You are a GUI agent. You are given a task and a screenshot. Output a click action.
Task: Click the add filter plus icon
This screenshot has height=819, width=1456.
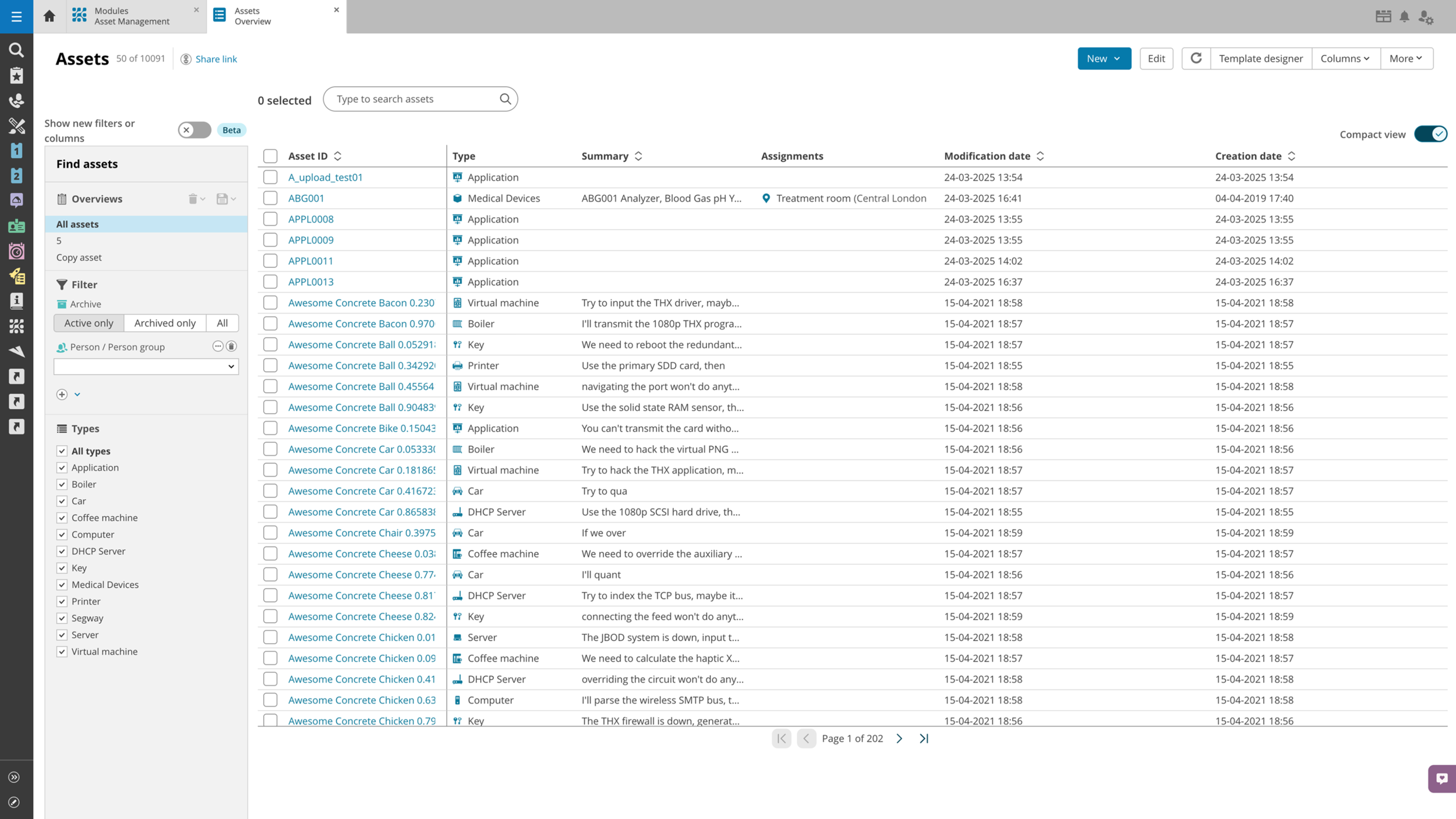[62, 394]
